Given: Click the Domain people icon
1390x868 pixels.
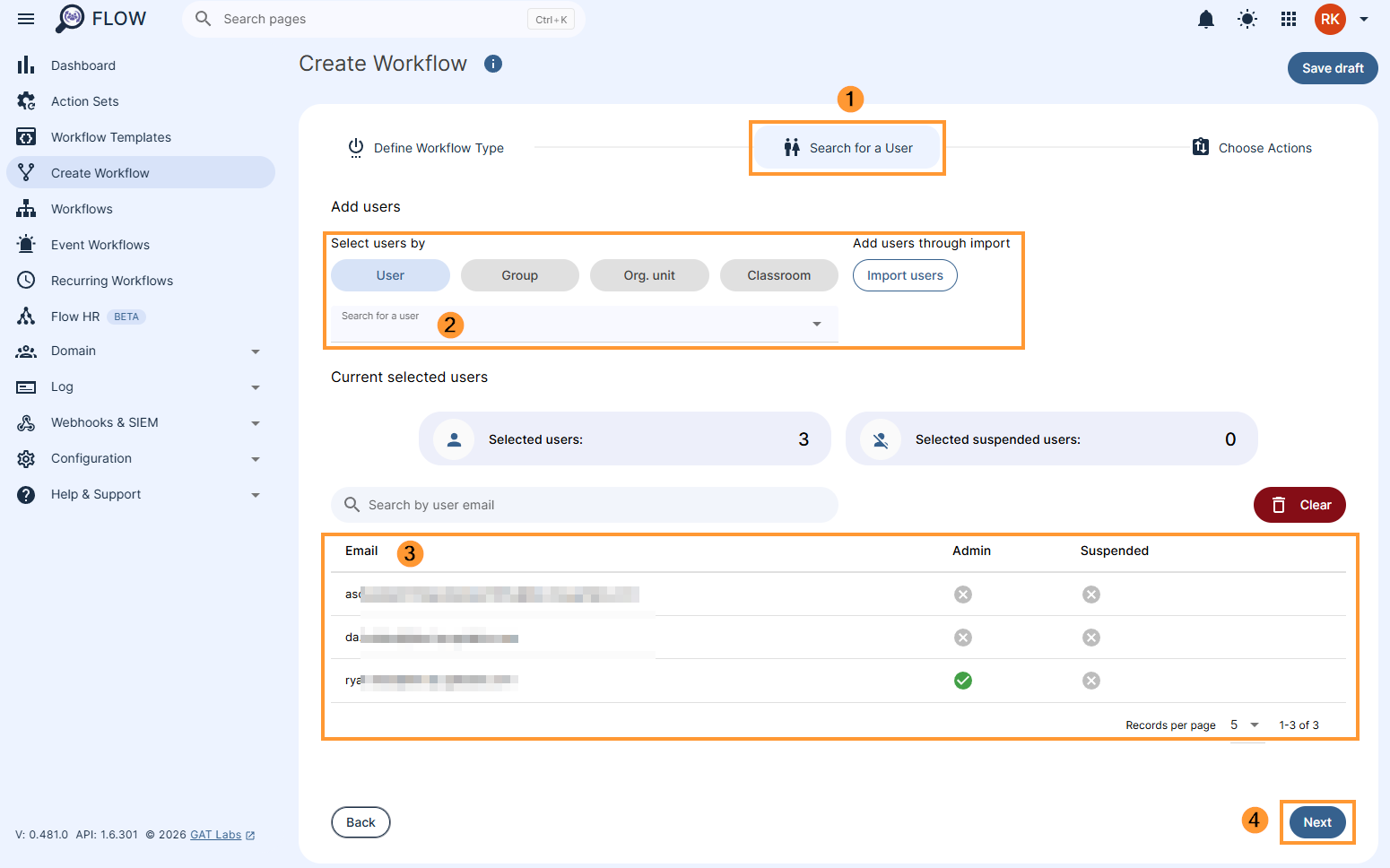Looking at the screenshot, I should [26, 352].
